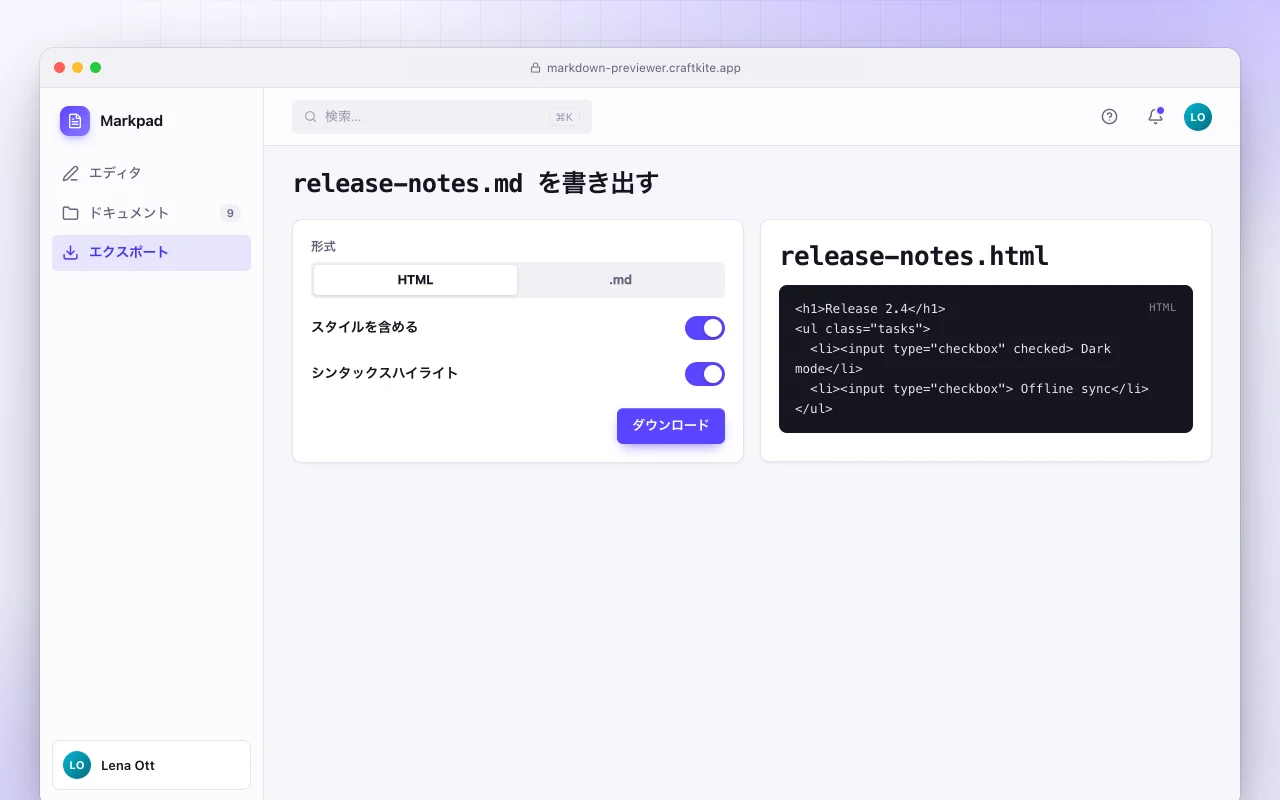Screen dimensions: 1280x800
Task: Click the ダウンロード button
Action: 671,426
